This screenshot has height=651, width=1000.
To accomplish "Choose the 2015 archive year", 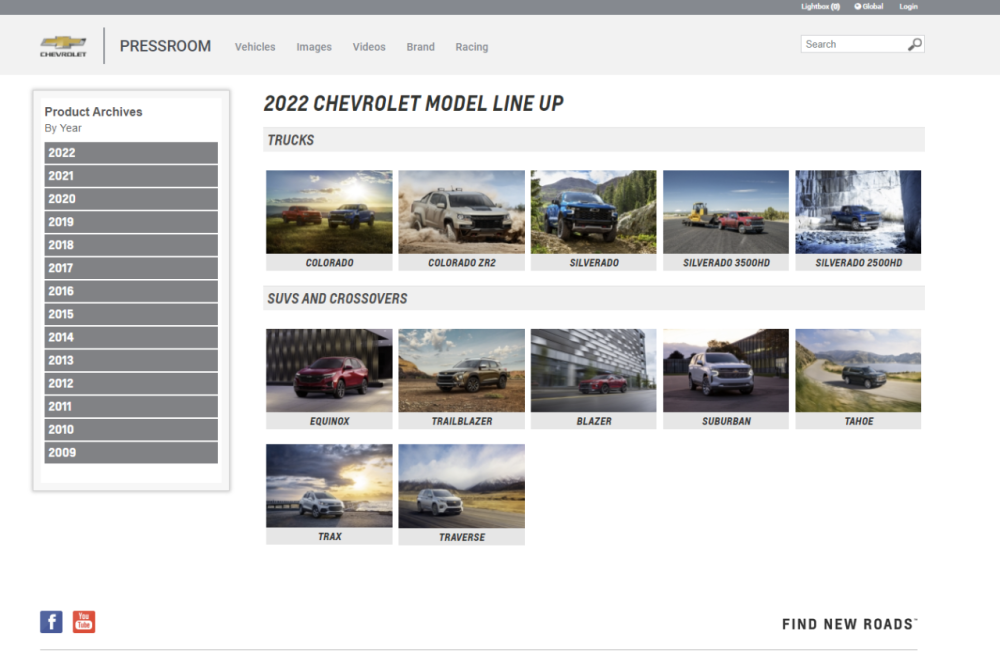I will click(131, 314).
